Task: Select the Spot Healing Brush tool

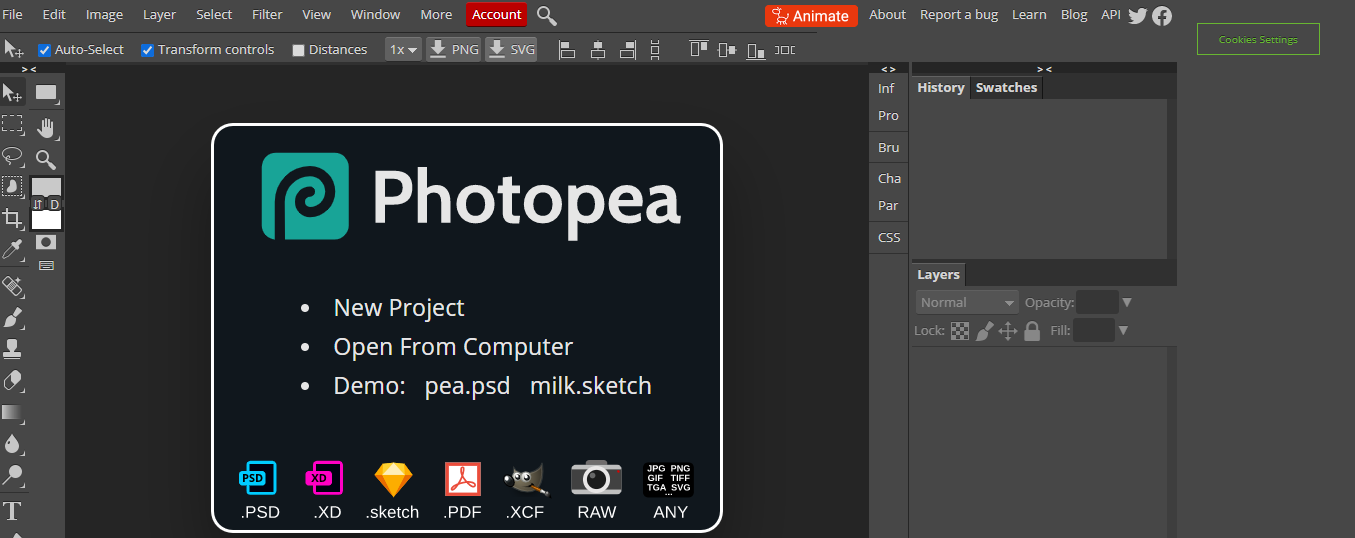Action: coord(13,288)
